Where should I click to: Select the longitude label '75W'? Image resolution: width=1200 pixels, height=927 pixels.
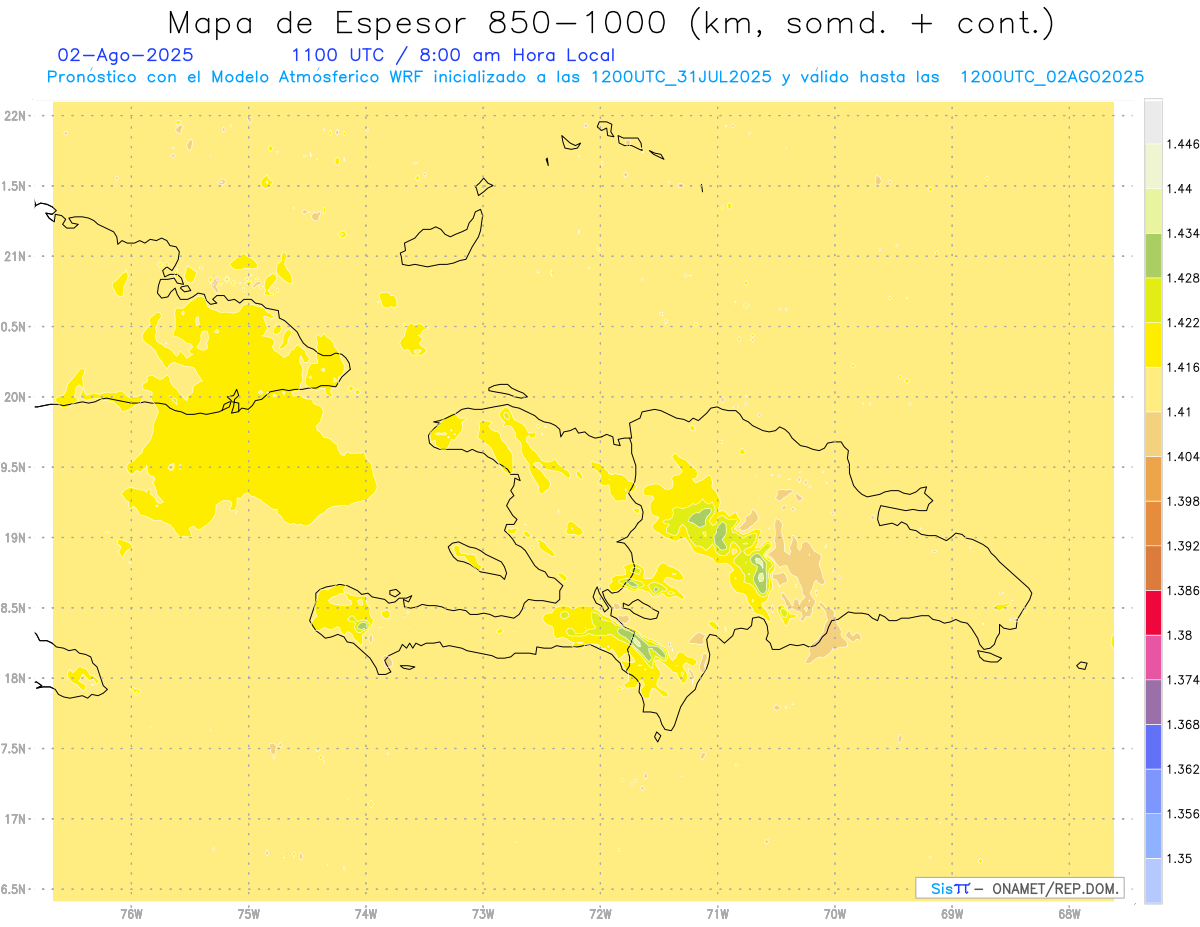tap(248, 913)
